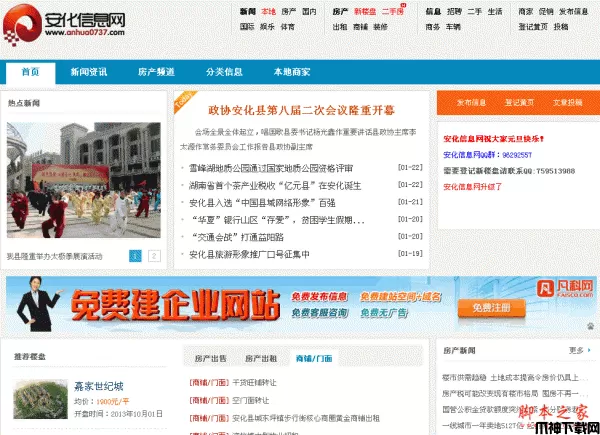Open news 安化县入选“中国县域网络形象”百强
This screenshot has height=435, width=600.
[262, 203]
